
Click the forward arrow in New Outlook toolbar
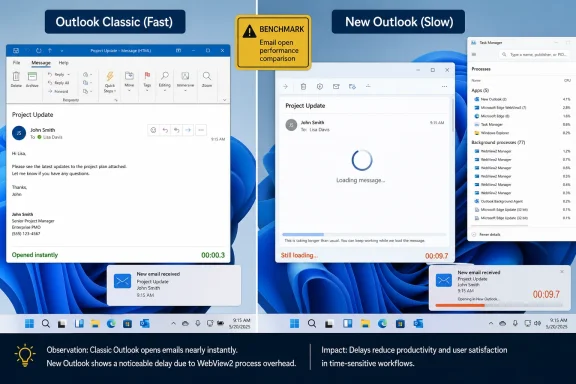pos(286,87)
